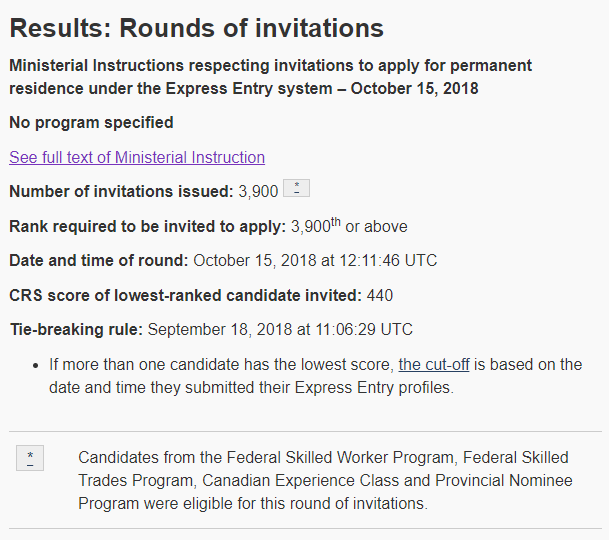This screenshot has width=609, height=540.
Task: Click the "Date and time of round" label
Action: pos(98,261)
